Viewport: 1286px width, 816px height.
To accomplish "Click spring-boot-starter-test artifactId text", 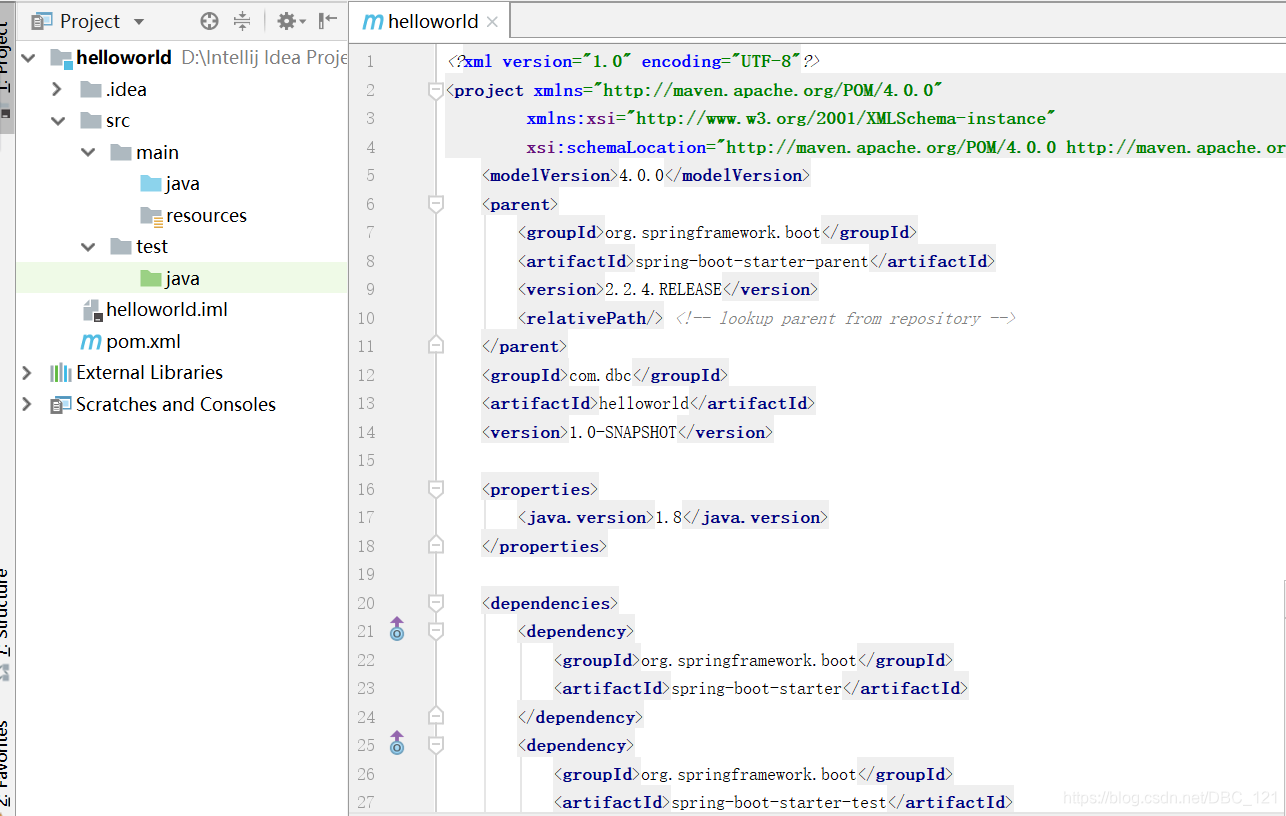I will 779,802.
